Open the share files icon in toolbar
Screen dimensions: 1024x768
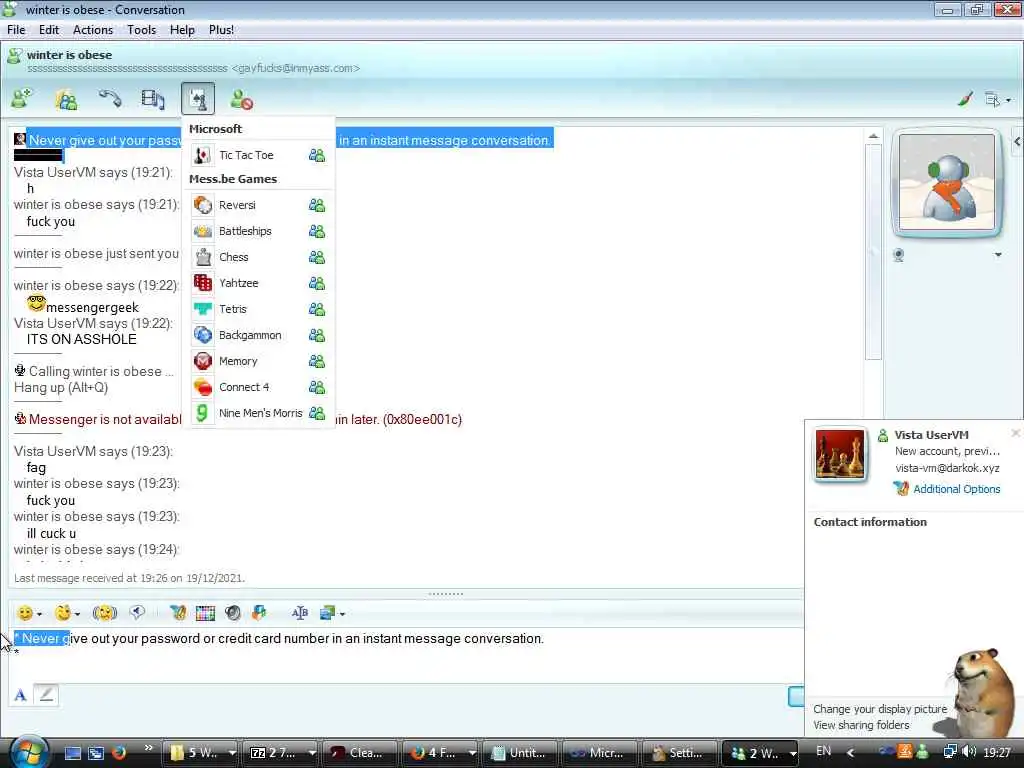pos(66,99)
